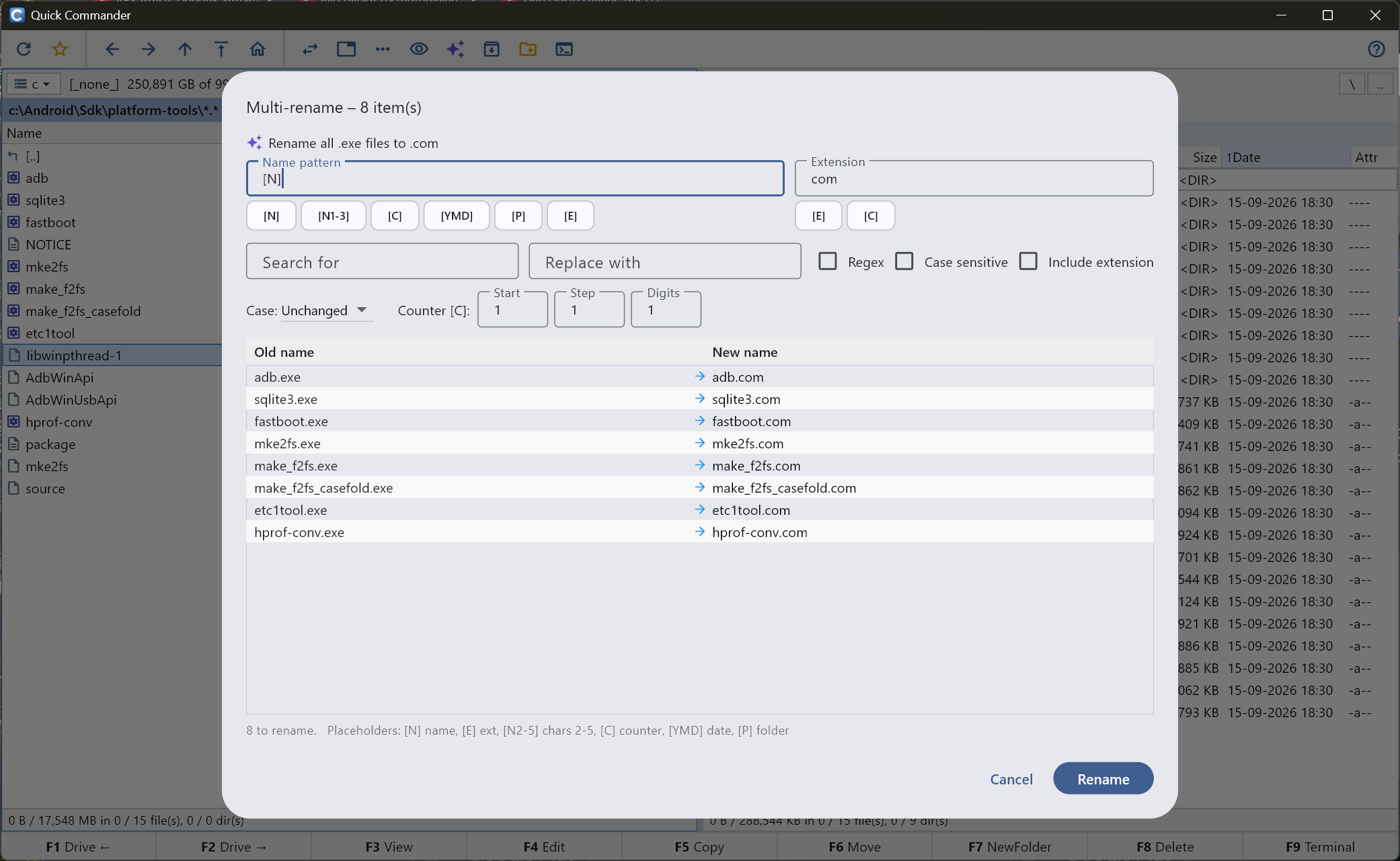Viewport: 1400px width, 861px height.
Task: Enable the Case sensitive checkbox
Action: point(904,261)
